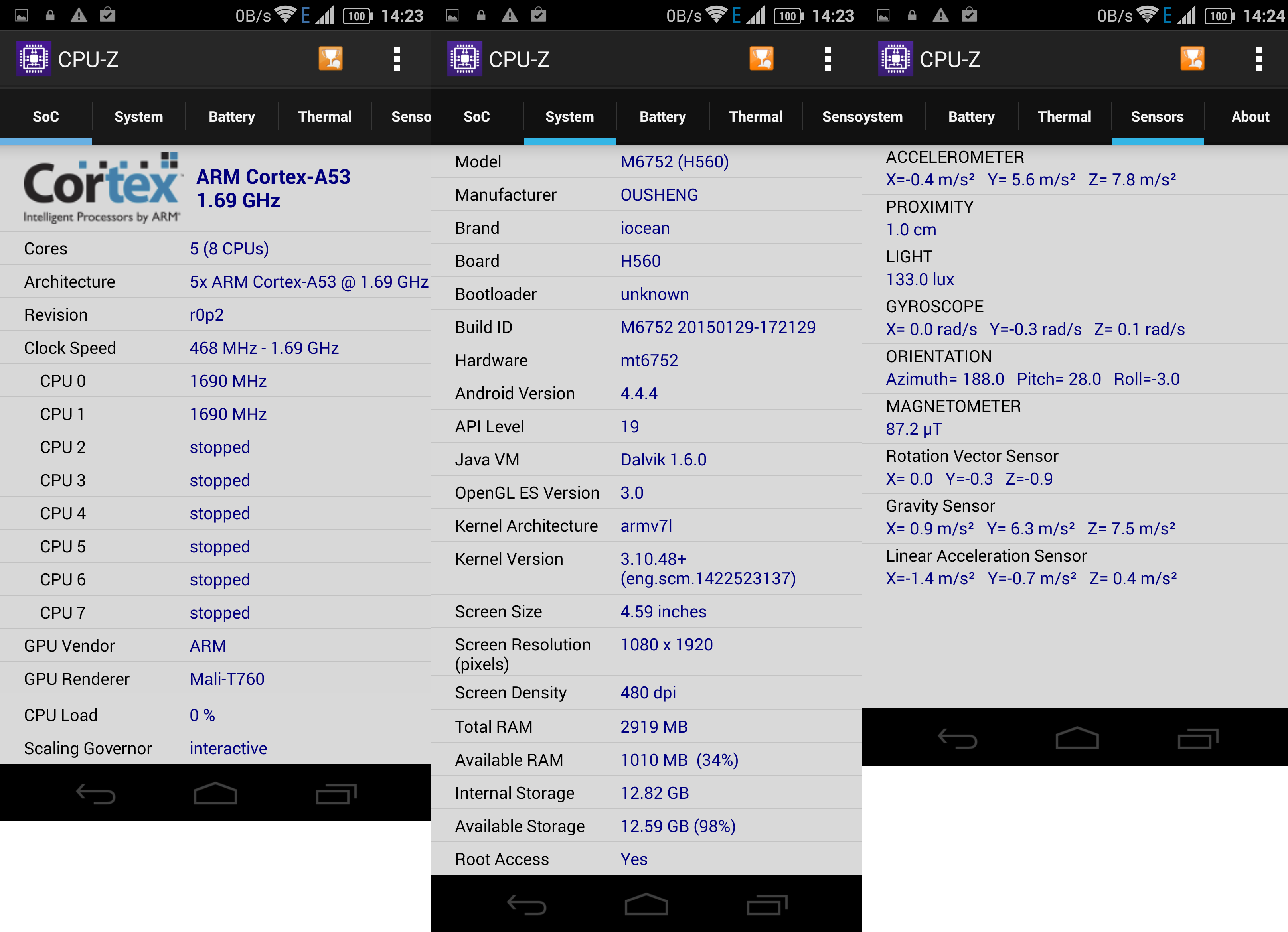Tap the GYROSCOPE sensor heading
1288x932 pixels.
[x=935, y=307]
